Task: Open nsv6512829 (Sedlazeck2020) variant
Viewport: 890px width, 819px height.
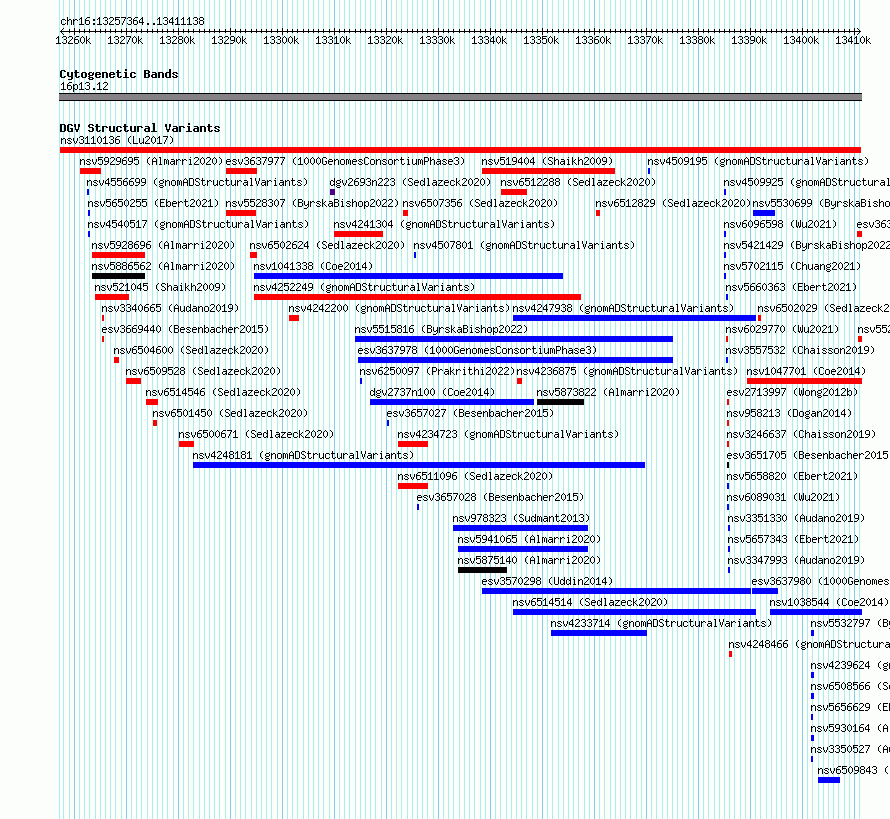Action: coord(673,203)
